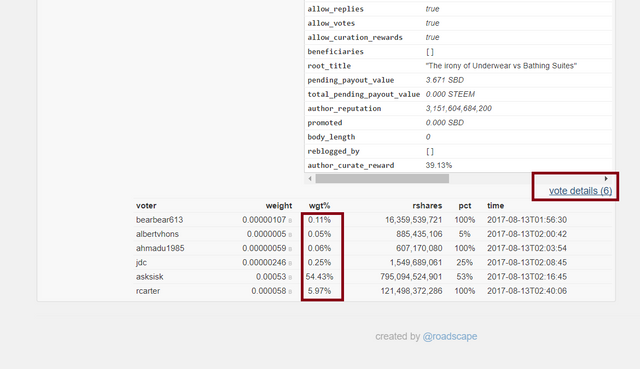640x369 pixels.
Task: Click the small icon next to asksisk's weight
Action: (290, 278)
